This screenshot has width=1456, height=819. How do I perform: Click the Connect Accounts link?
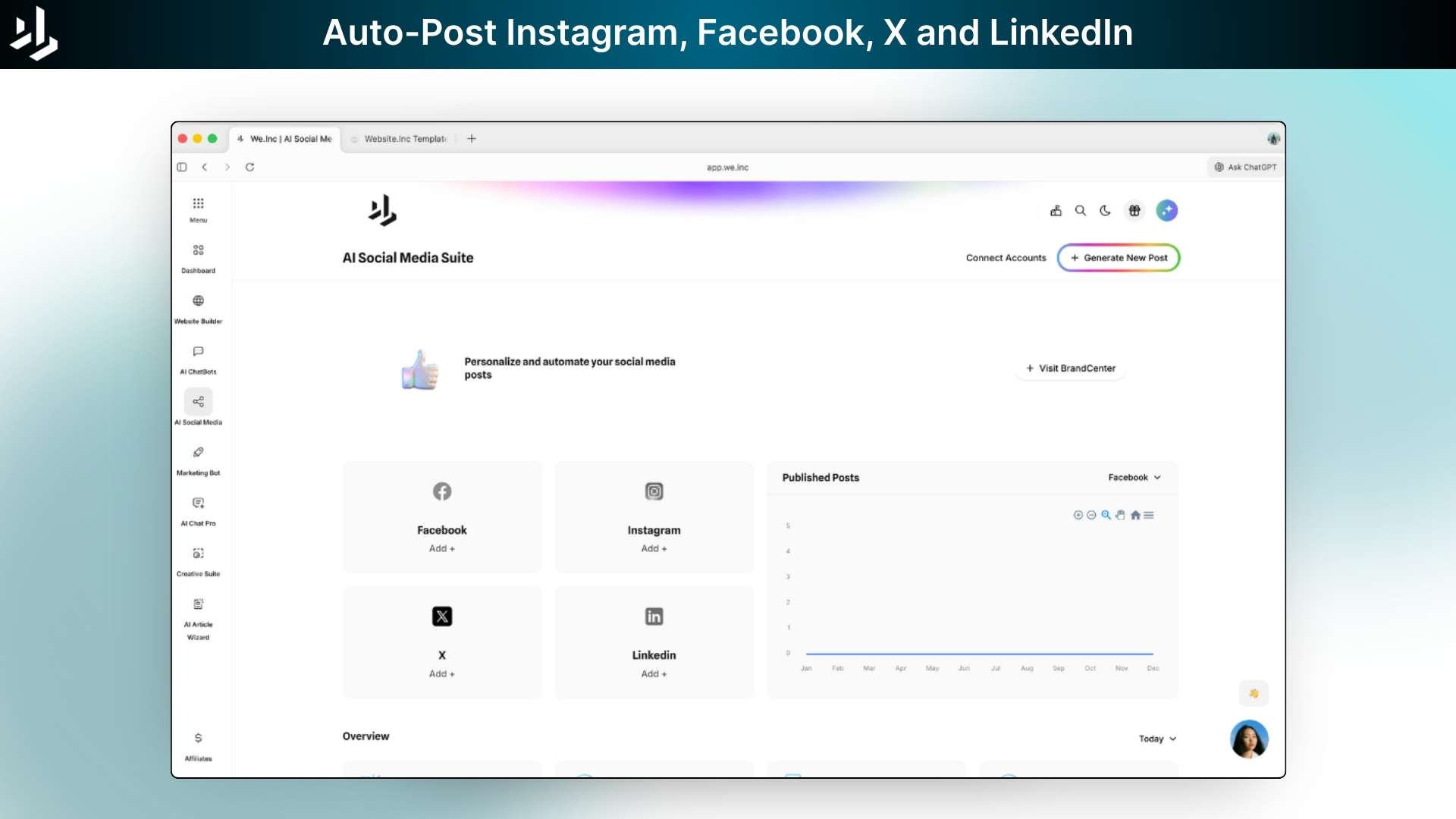(1006, 258)
